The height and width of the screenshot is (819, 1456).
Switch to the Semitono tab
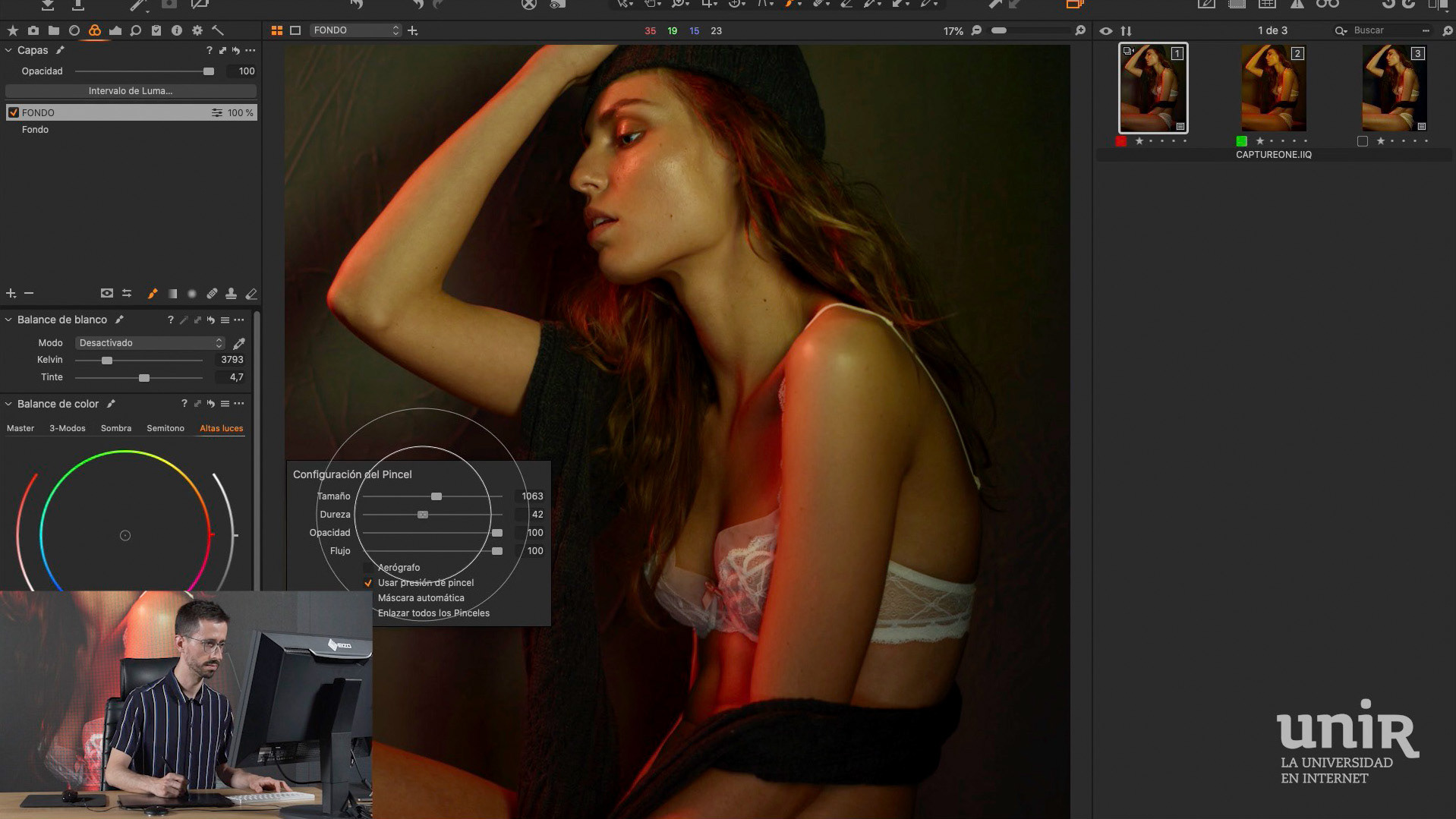pyautogui.click(x=165, y=429)
